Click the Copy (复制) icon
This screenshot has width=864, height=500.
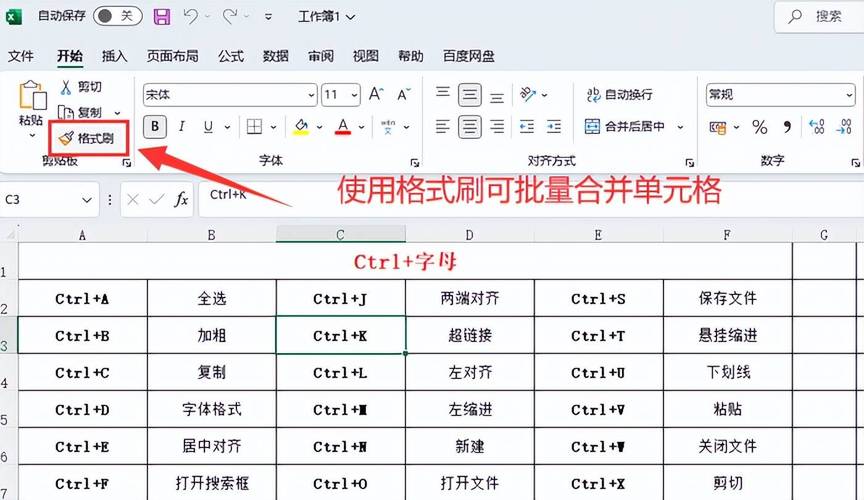pos(66,112)
